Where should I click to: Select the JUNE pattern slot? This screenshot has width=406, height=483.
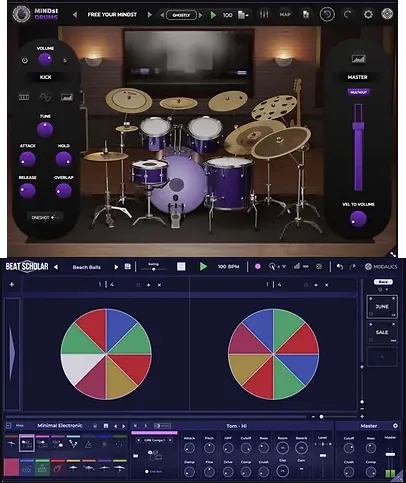[382, 306]
